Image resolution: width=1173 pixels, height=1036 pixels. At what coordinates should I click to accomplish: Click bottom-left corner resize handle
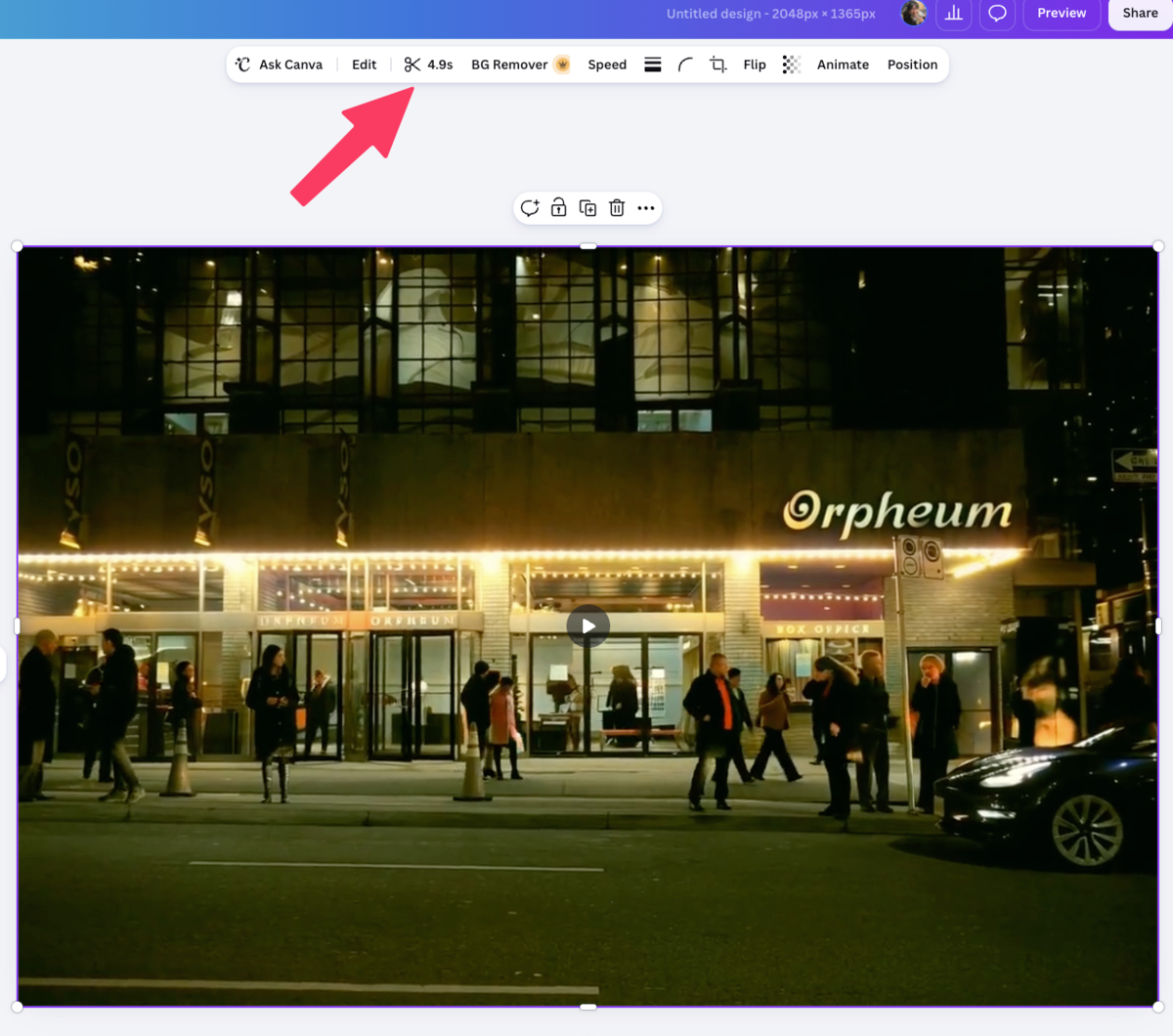point(18,1007)
